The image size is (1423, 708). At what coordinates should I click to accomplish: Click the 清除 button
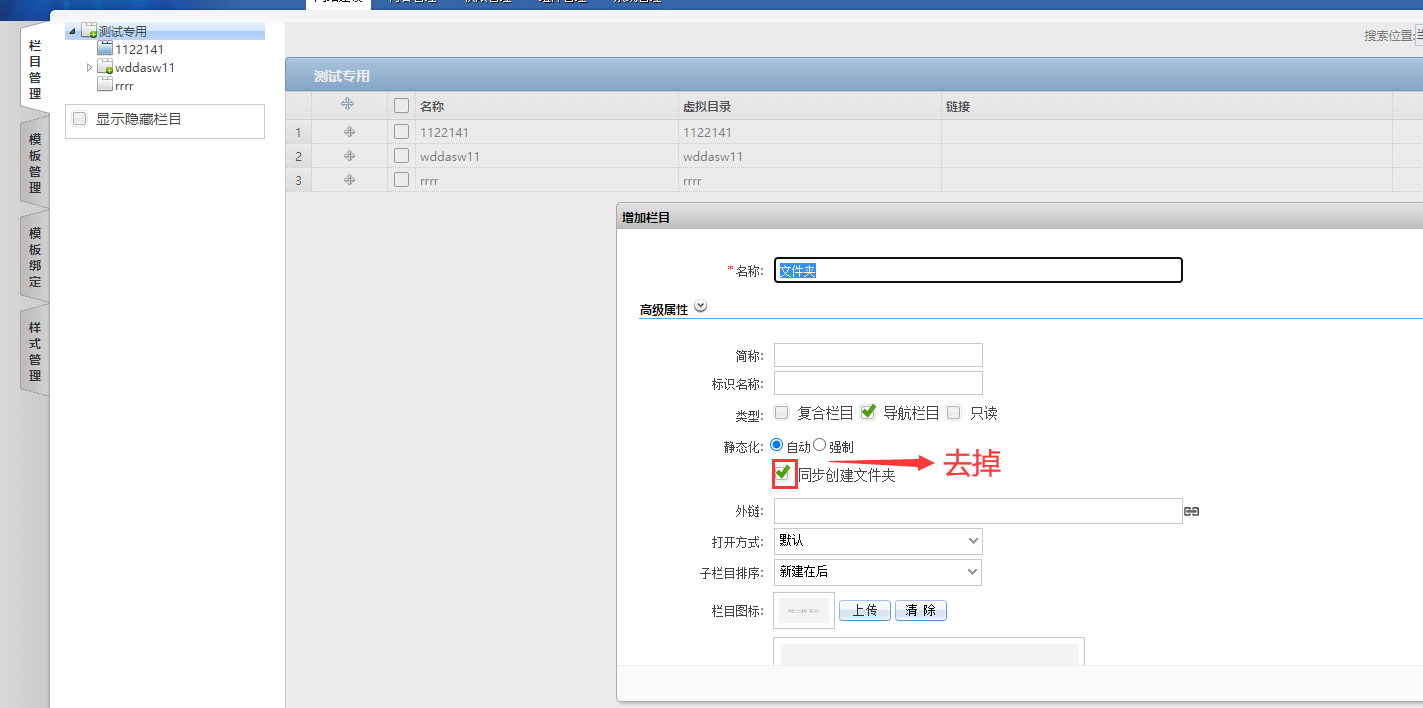pos(920,610)
